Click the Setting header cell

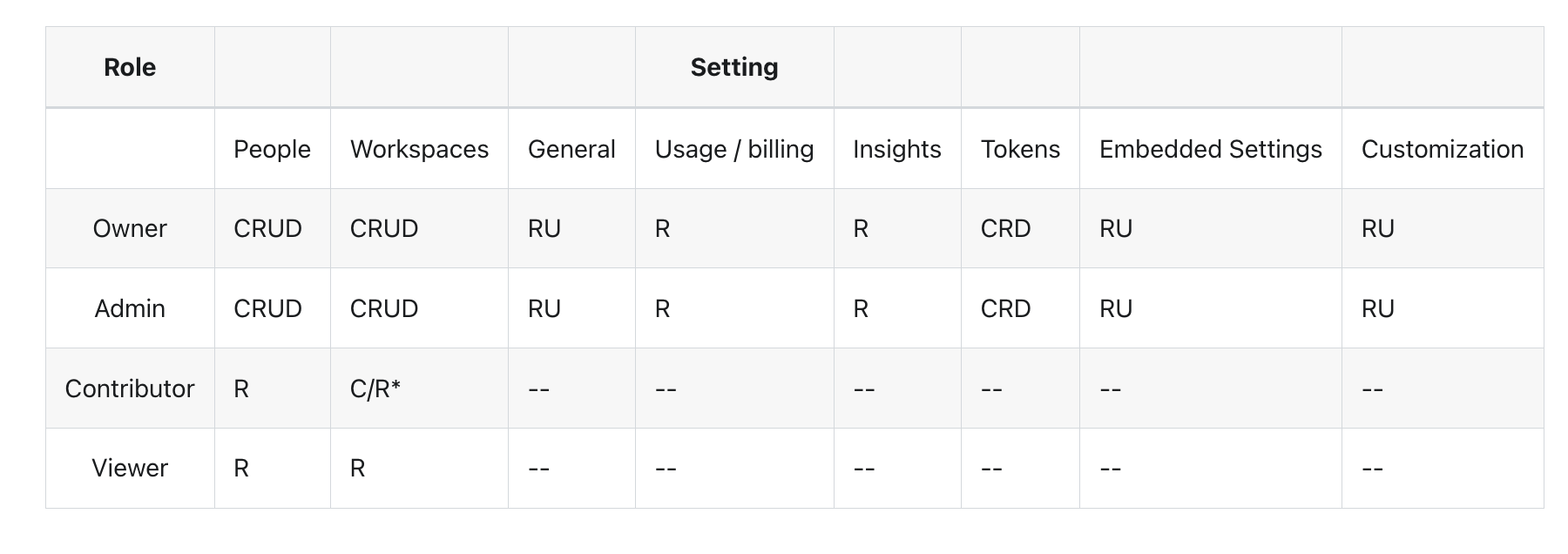[733, 67]
